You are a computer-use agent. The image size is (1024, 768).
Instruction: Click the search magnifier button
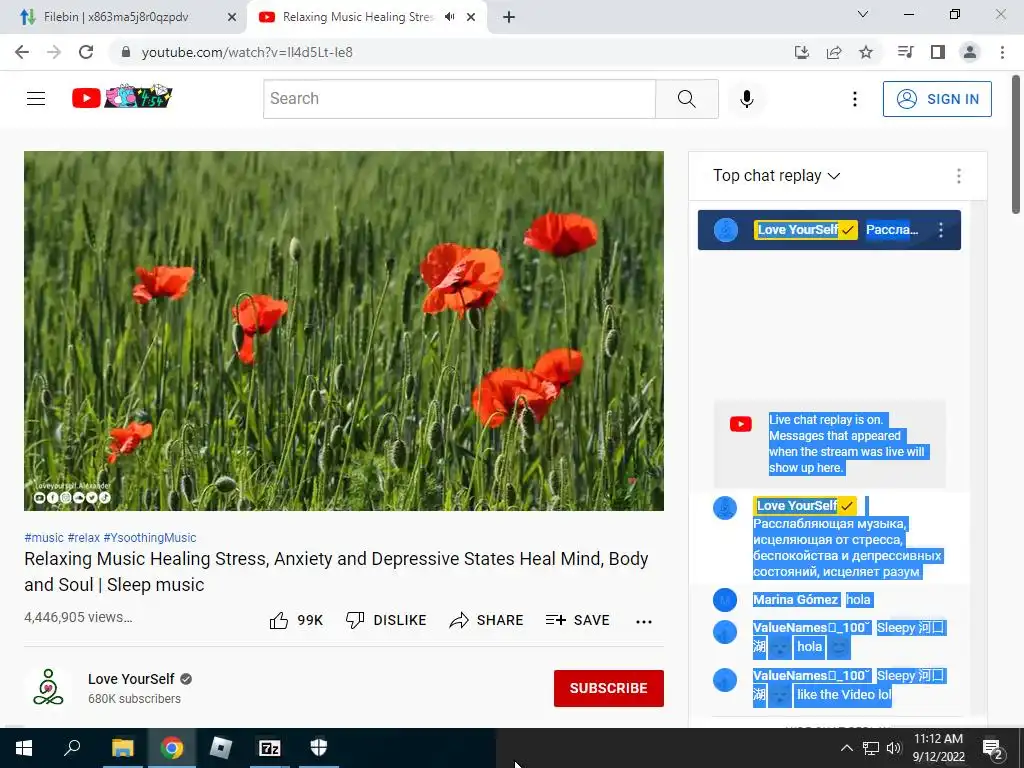tap(686, 99)
